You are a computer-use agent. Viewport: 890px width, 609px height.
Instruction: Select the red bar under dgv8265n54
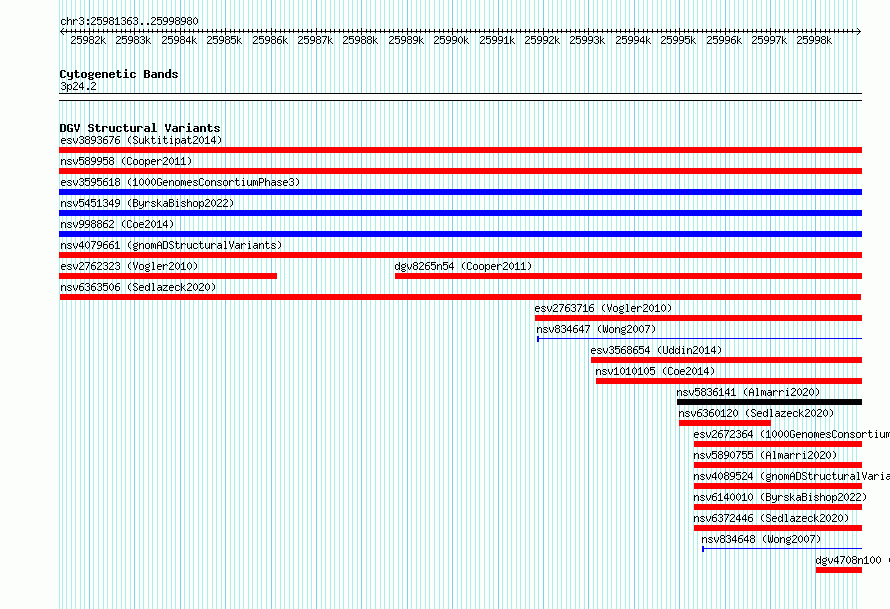tap(628, 276)
